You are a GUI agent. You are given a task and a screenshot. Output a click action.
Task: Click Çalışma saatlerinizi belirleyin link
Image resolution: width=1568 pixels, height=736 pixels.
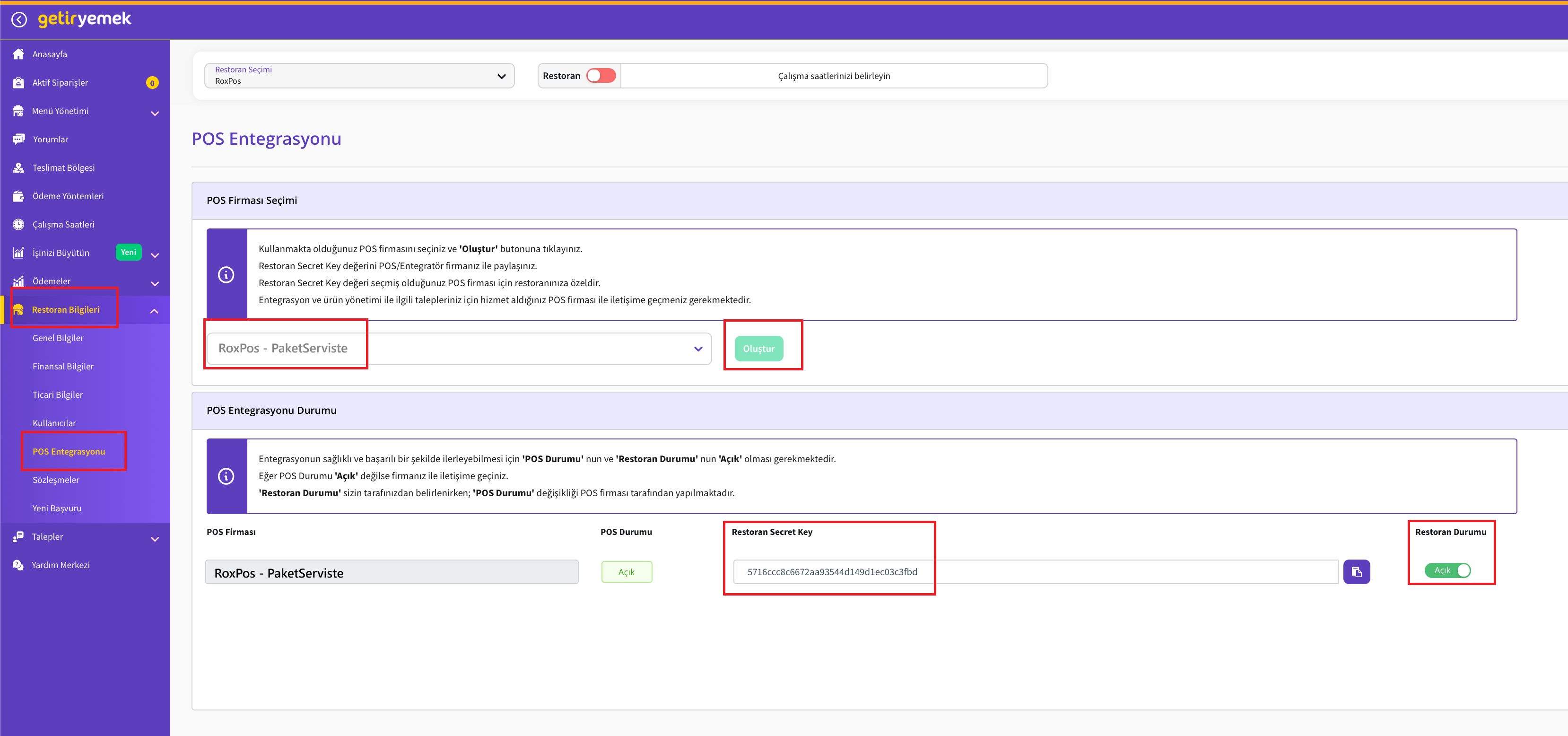(833, 76)
